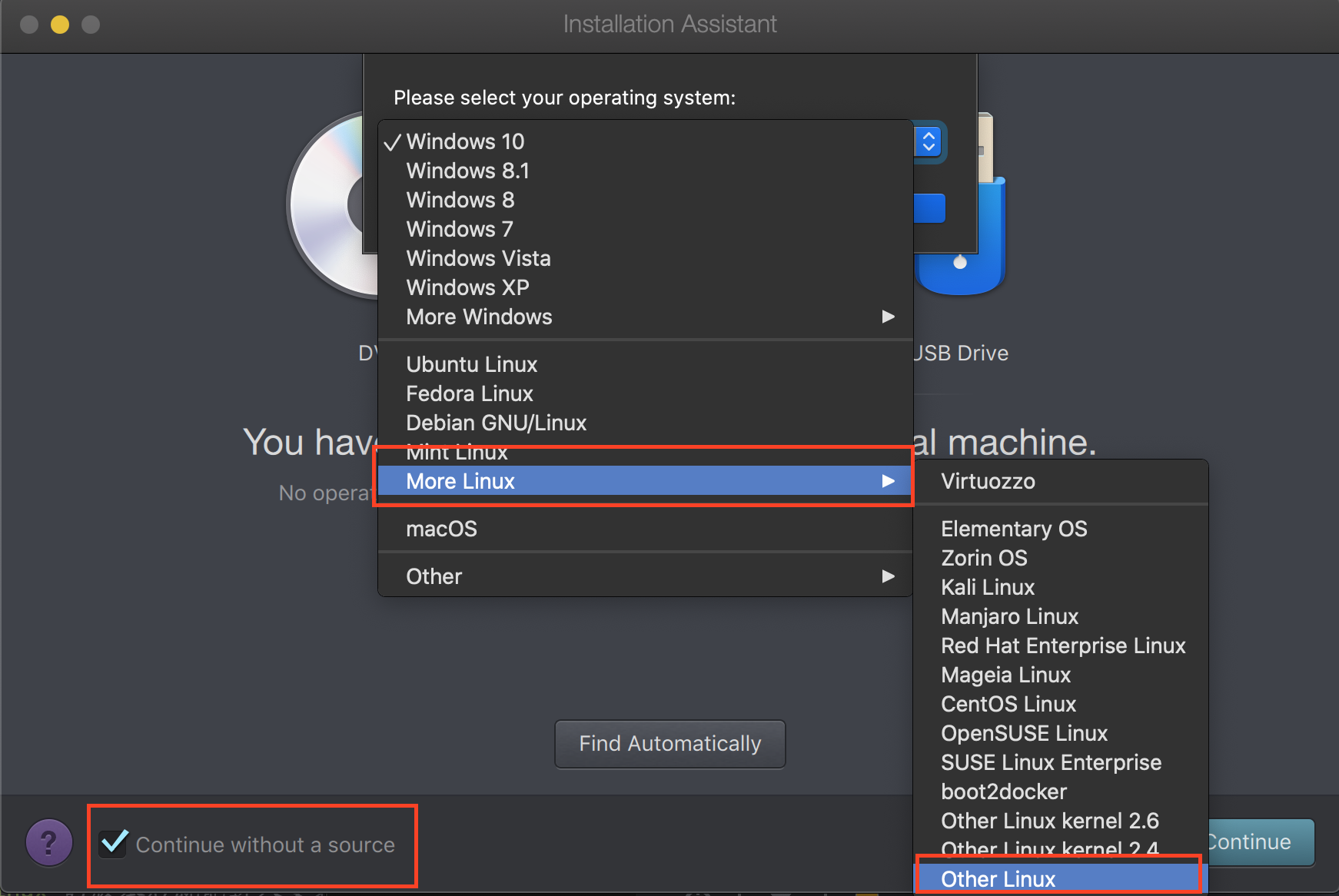Screen dimensions: 1339x896
Task: Open the More Windows submenu
Action: pos(645,317)
